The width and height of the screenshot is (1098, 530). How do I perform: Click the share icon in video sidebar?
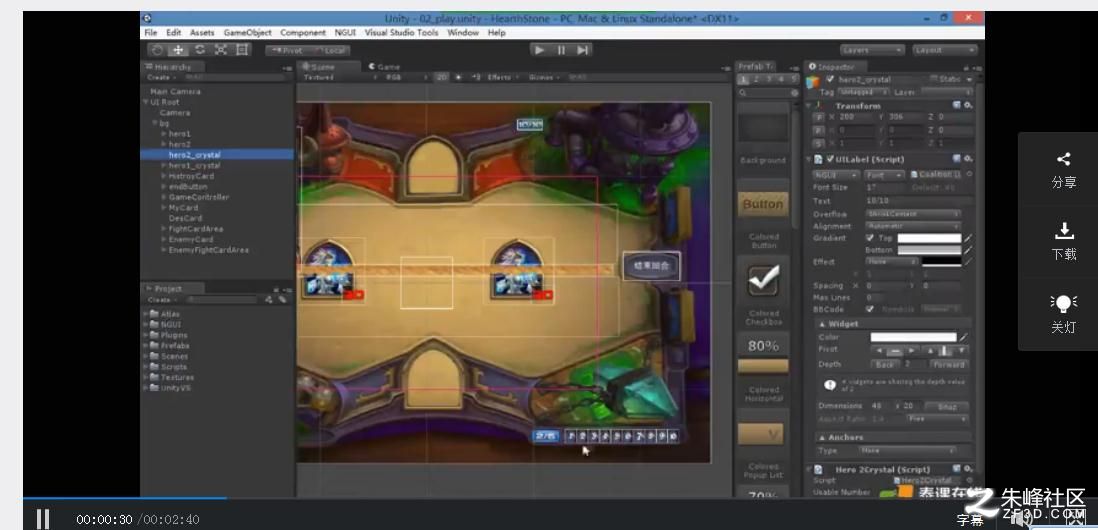(x=1063, y=159)
